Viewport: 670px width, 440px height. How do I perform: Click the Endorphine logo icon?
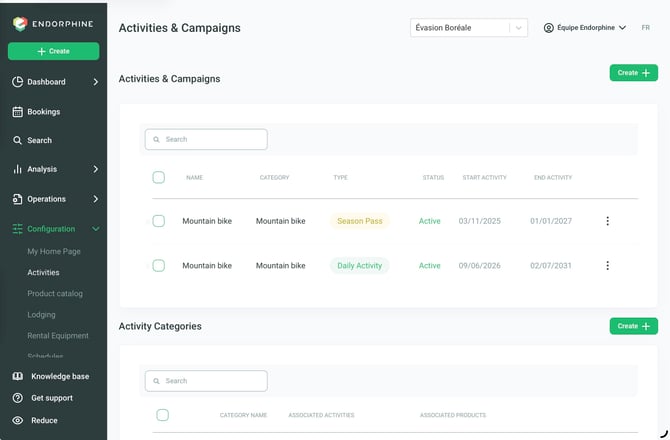click(20, 24)
